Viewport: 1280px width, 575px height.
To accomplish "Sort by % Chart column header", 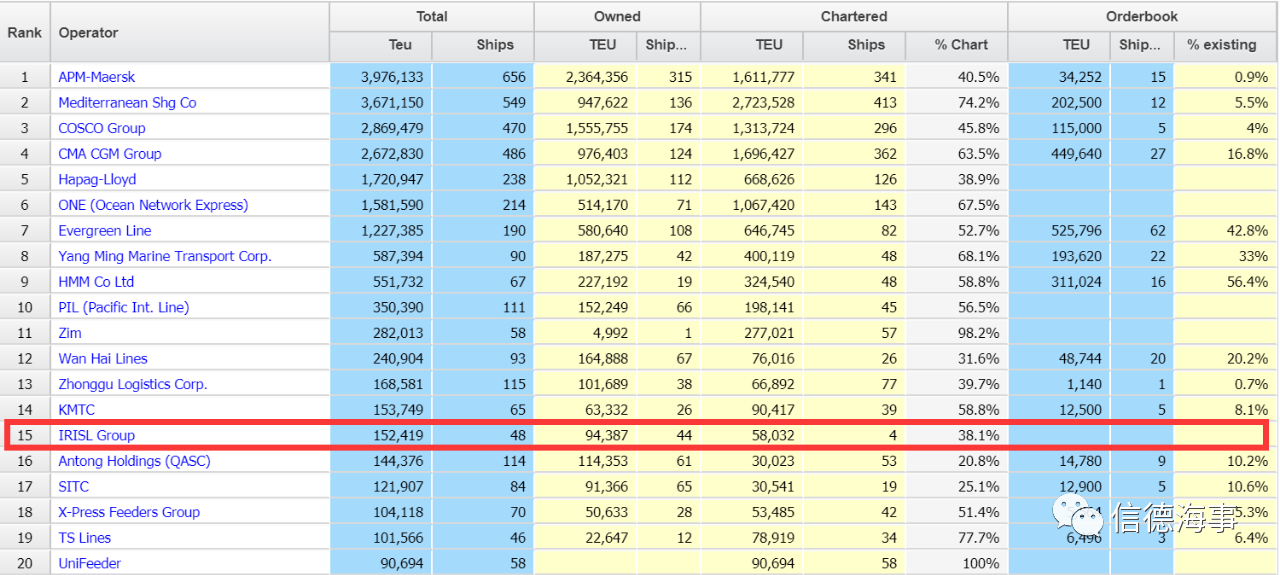I will point(961,44).
